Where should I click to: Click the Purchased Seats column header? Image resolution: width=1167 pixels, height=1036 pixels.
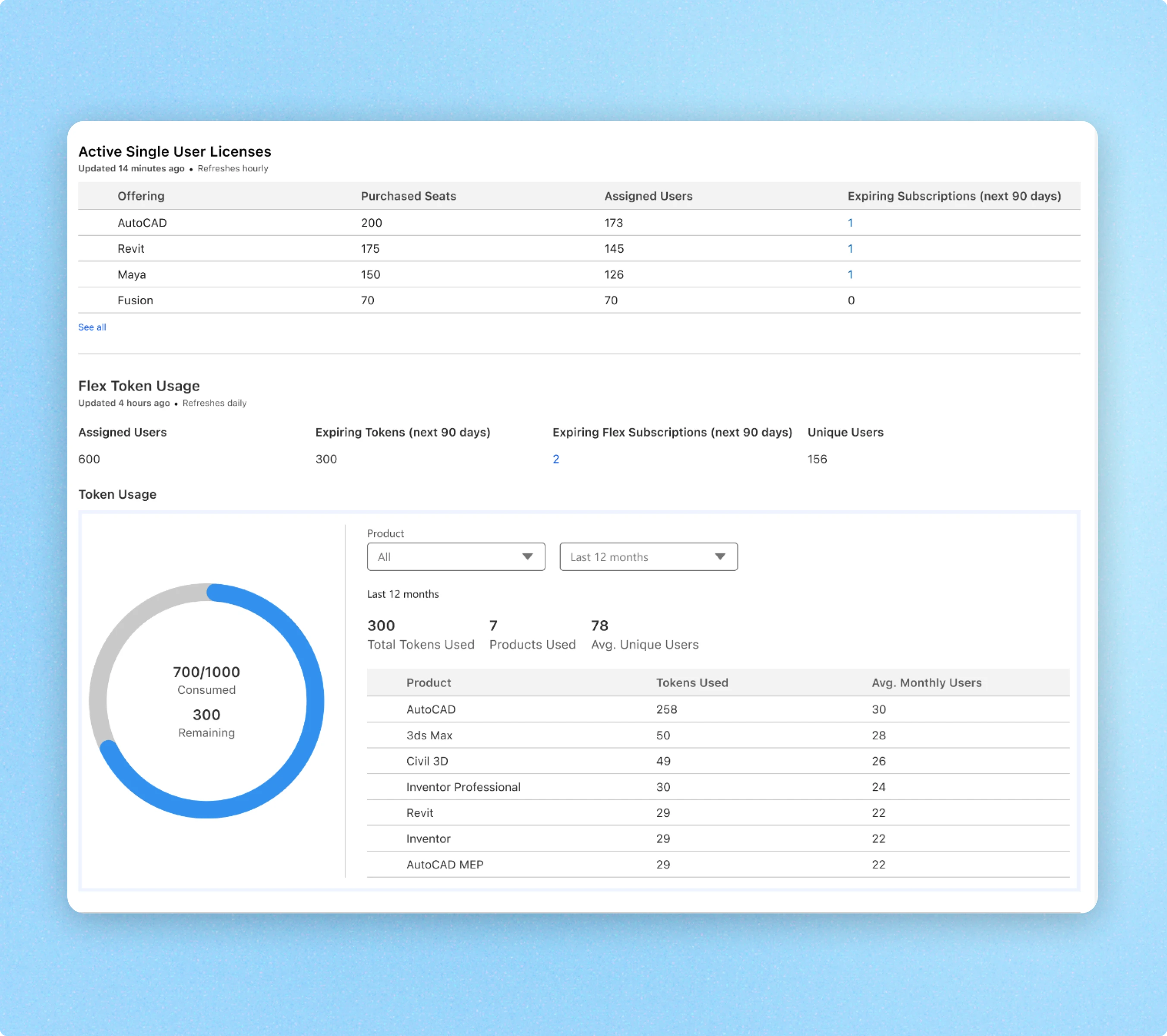[x=408, y=196]
